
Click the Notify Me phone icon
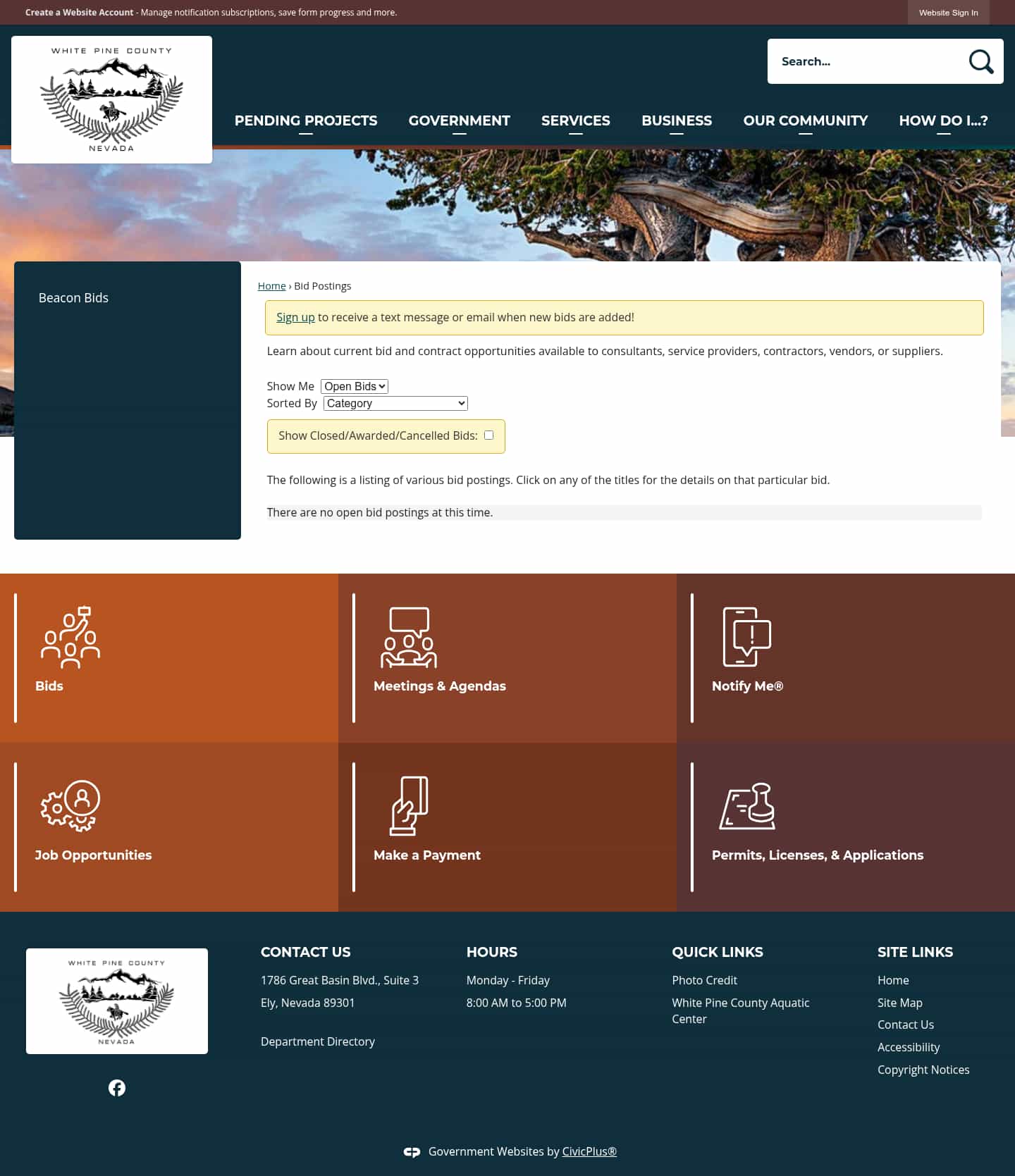point(747,637)
